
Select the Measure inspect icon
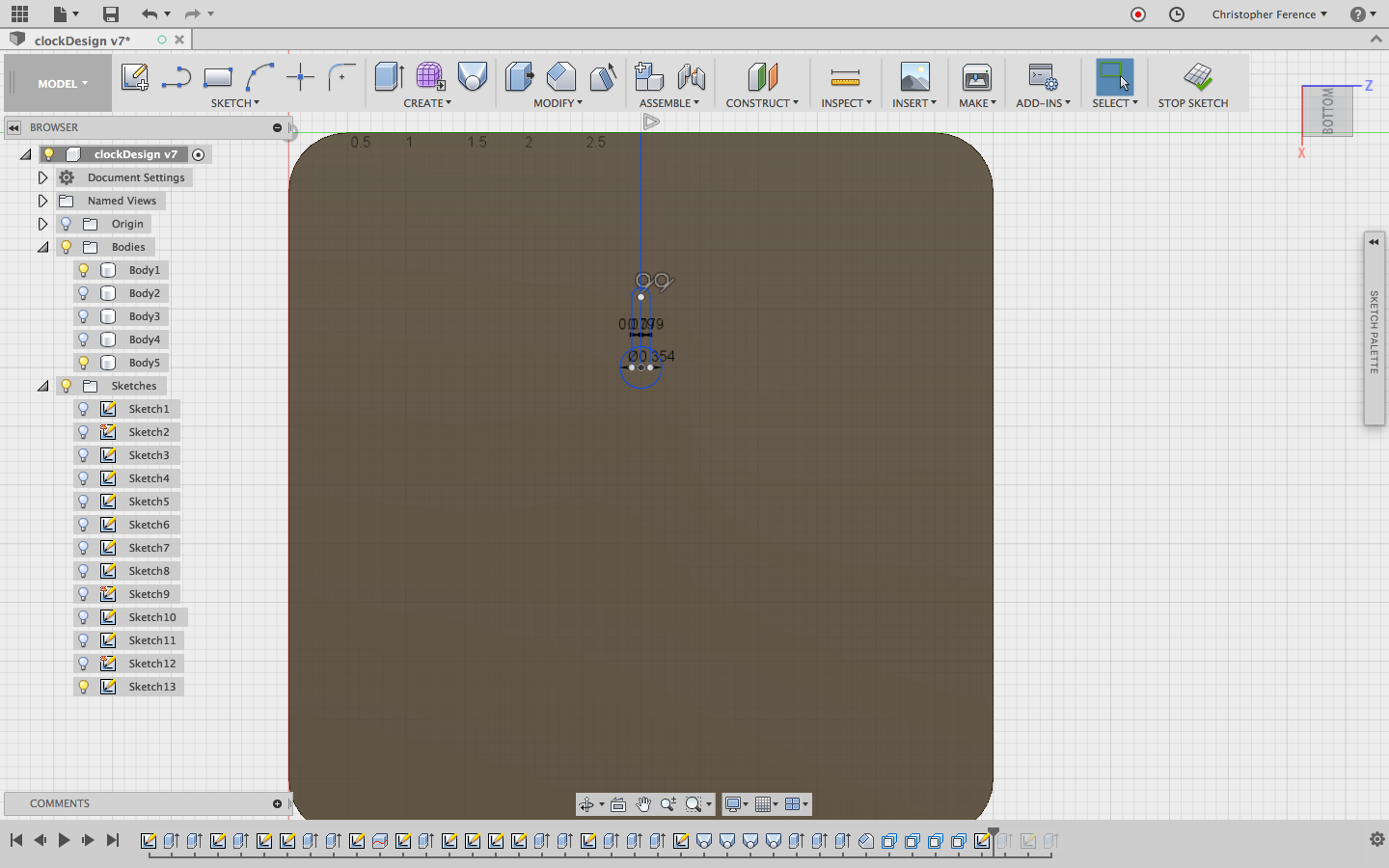(x=845, y=77)
